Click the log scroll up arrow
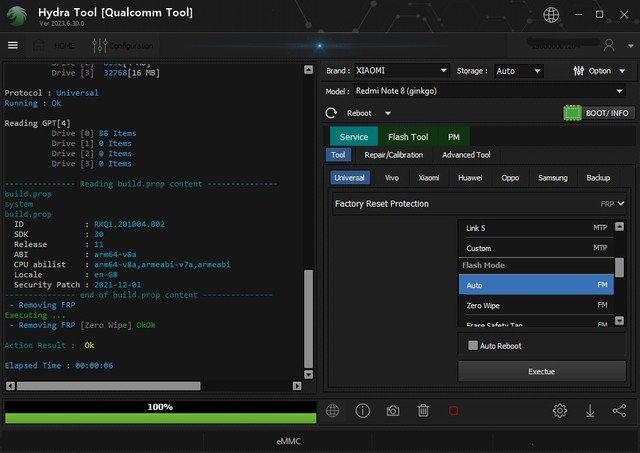Viewport: 640px width, 453px height. [309, 69]
